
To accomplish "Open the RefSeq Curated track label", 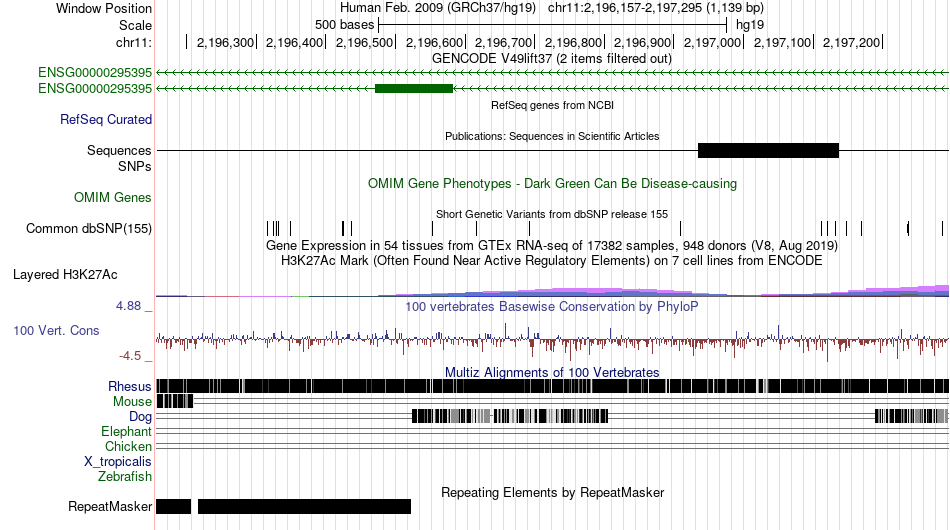I will coord(106,119).
